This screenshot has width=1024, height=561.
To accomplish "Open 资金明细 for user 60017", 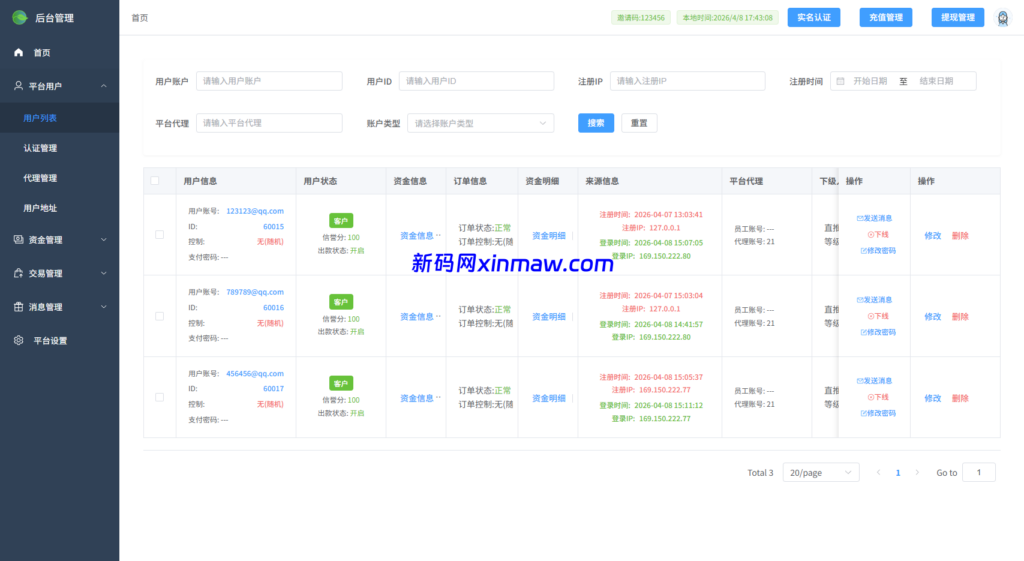I will 549,398.
